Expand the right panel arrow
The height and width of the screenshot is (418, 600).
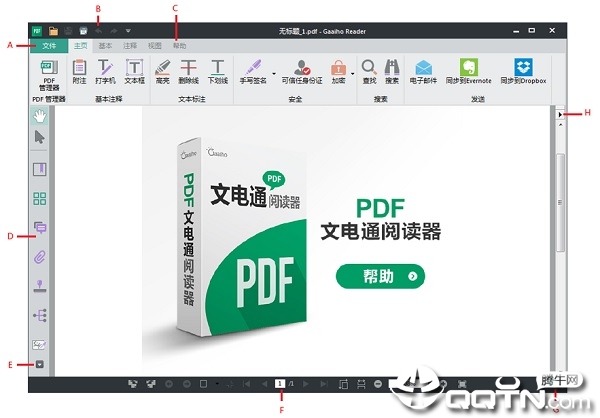click(560, 114)
